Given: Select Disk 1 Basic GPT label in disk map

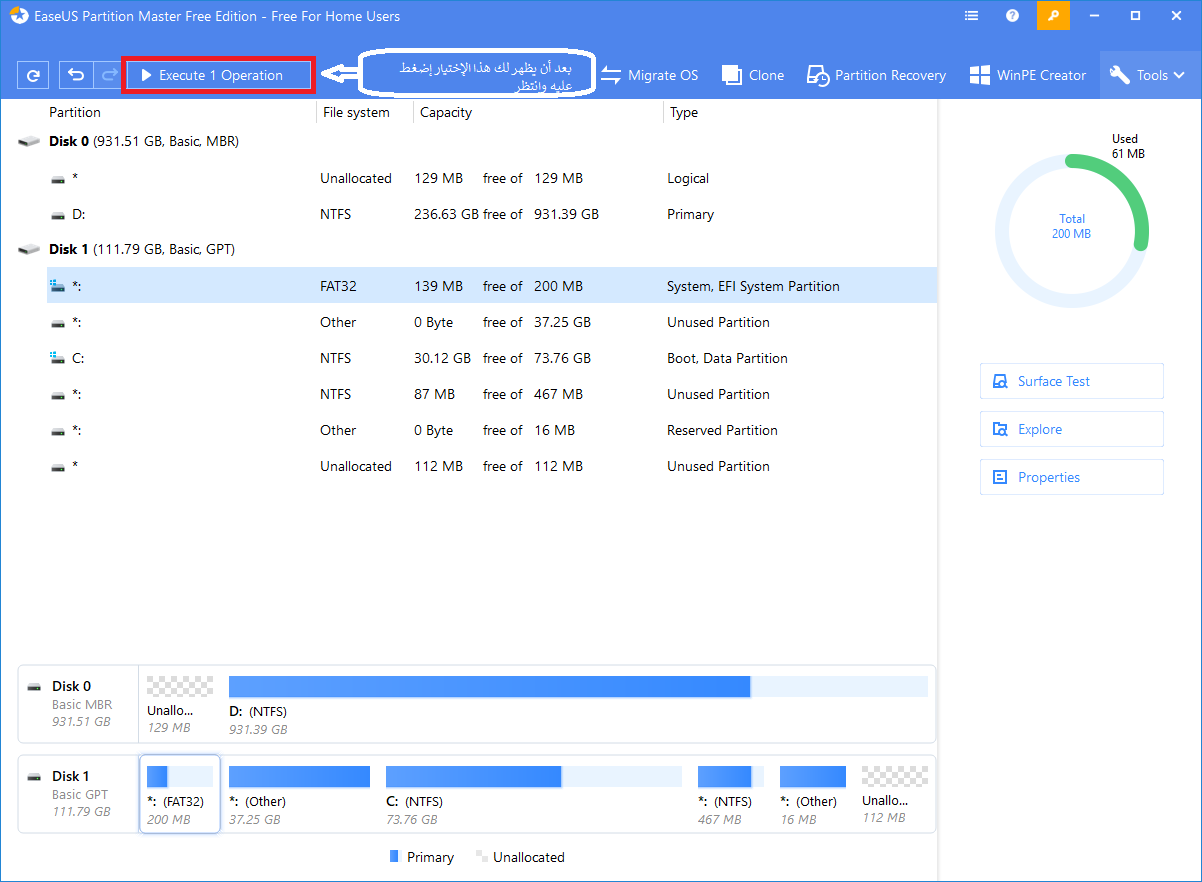Looking at the screenshot, I should point(79,793).
